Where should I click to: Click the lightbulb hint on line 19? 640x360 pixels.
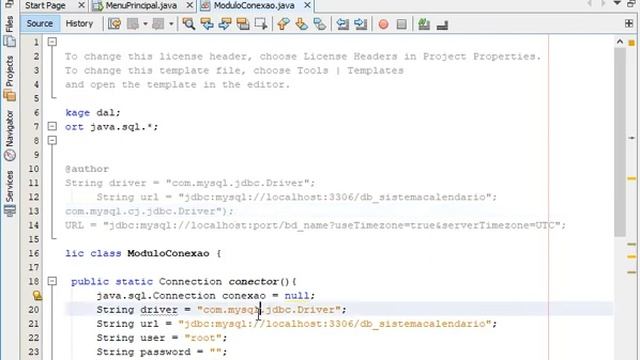(37, 296)
